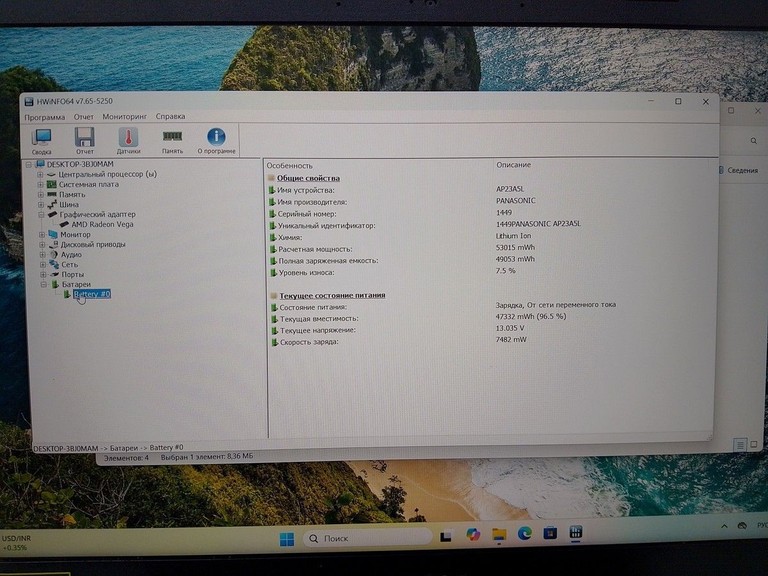Viewport: 768px width, 576px height.
Task: Collapse the Графический адаптер node
Action: 42,215
